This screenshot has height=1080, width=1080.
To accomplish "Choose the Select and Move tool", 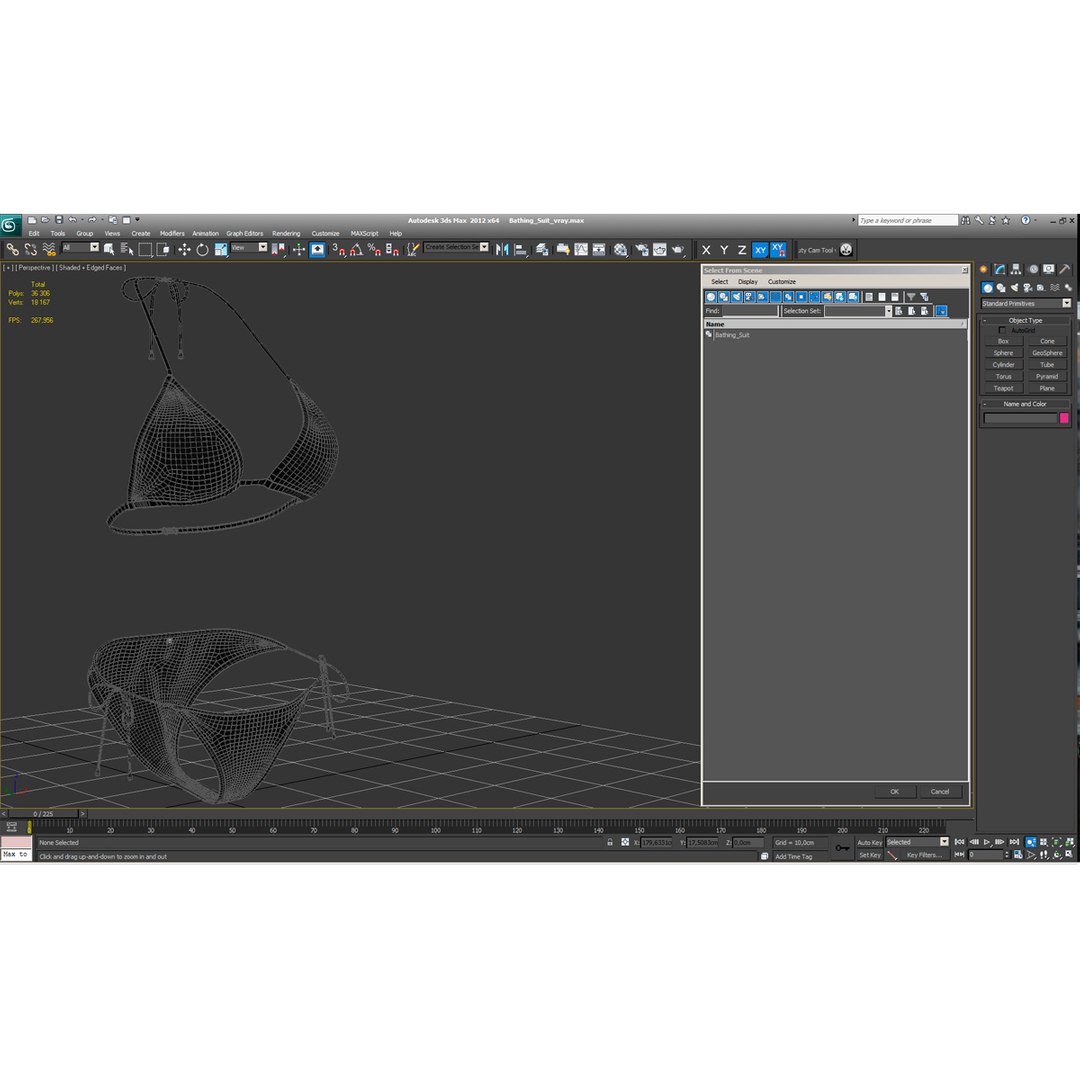I will (x=184, y=249).
